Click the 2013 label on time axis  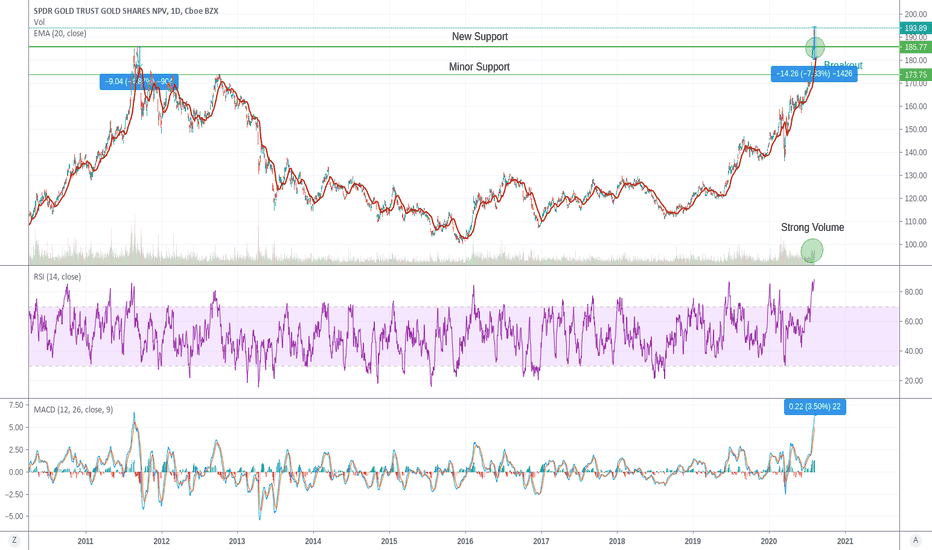tap(237, 541)
